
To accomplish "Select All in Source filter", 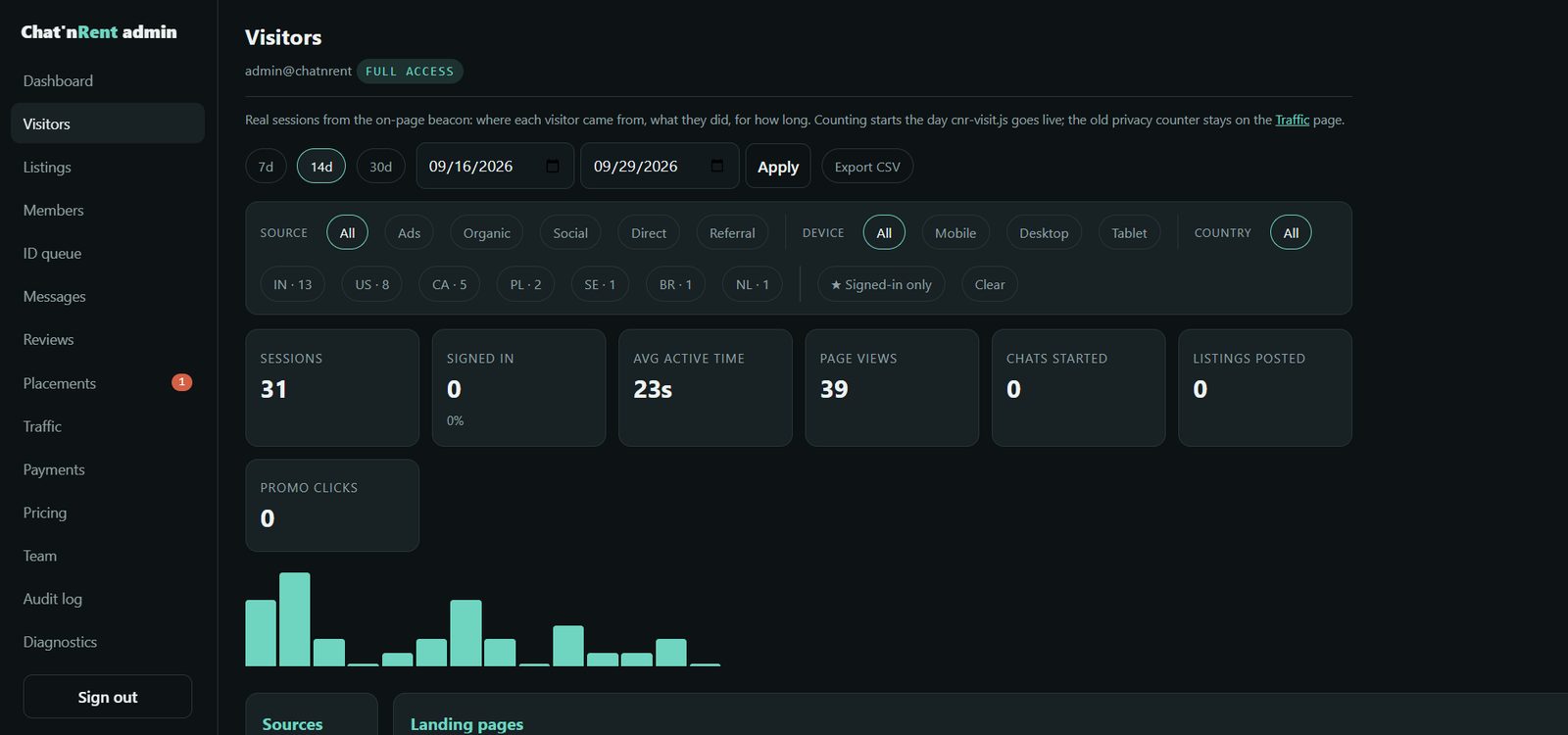I will [347, 232].
